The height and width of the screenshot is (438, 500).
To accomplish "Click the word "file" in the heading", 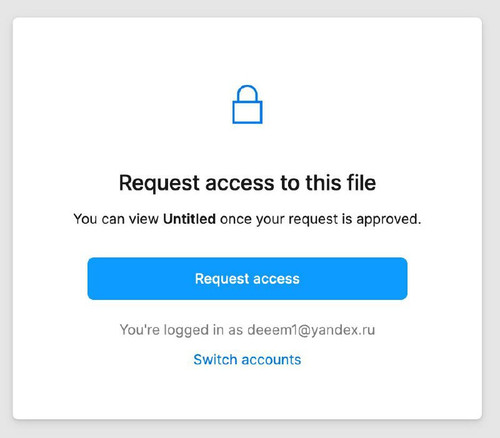I will [361, 182].
